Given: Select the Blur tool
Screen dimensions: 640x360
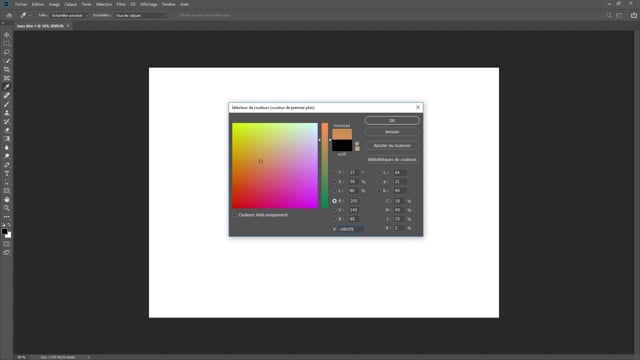Looking at the screenshot, I should 7,147.
